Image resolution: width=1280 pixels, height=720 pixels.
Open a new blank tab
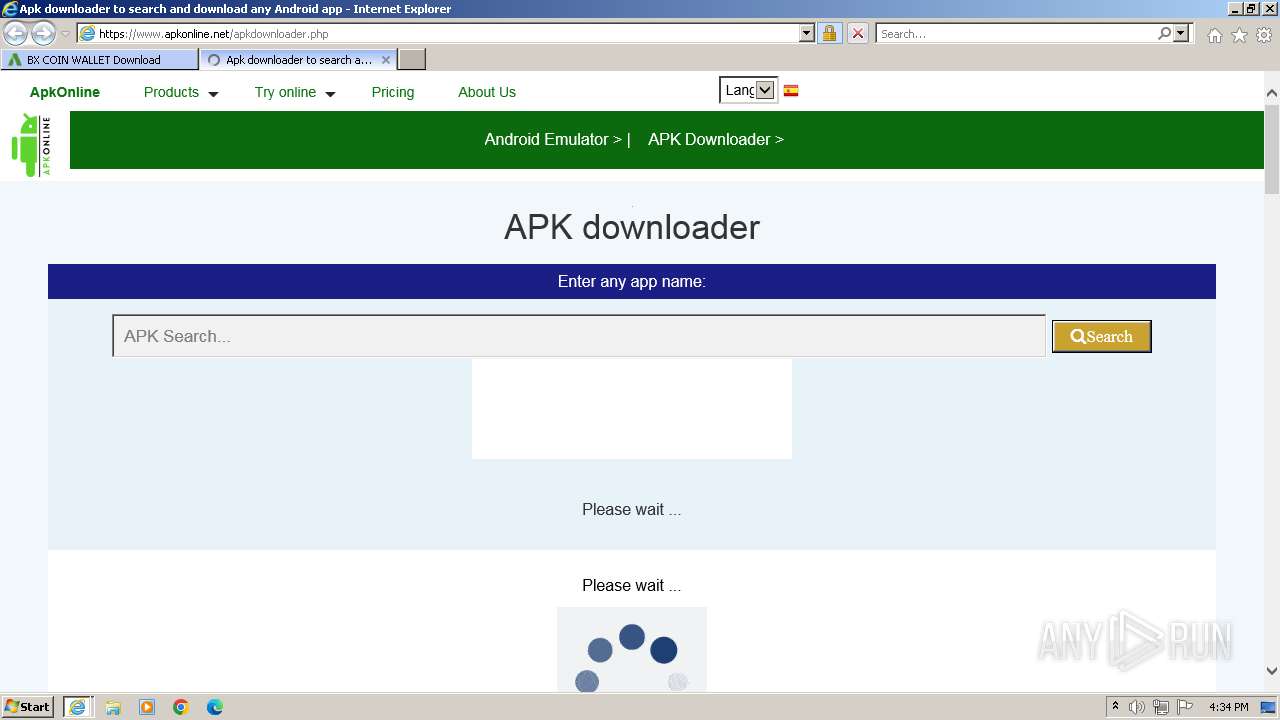(x=412, y=60)
